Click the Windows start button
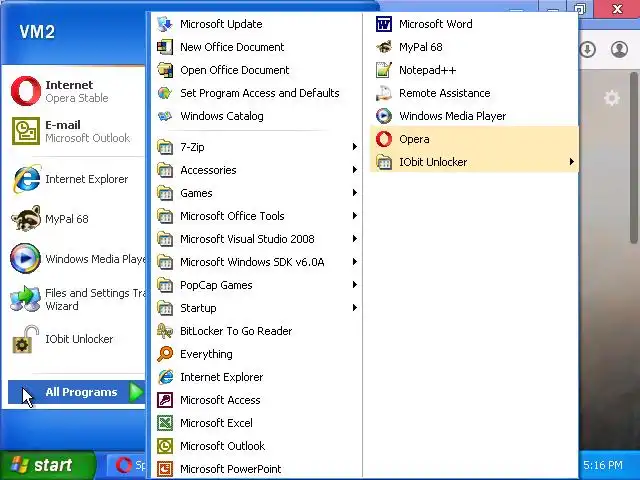 tap(48, 465)
